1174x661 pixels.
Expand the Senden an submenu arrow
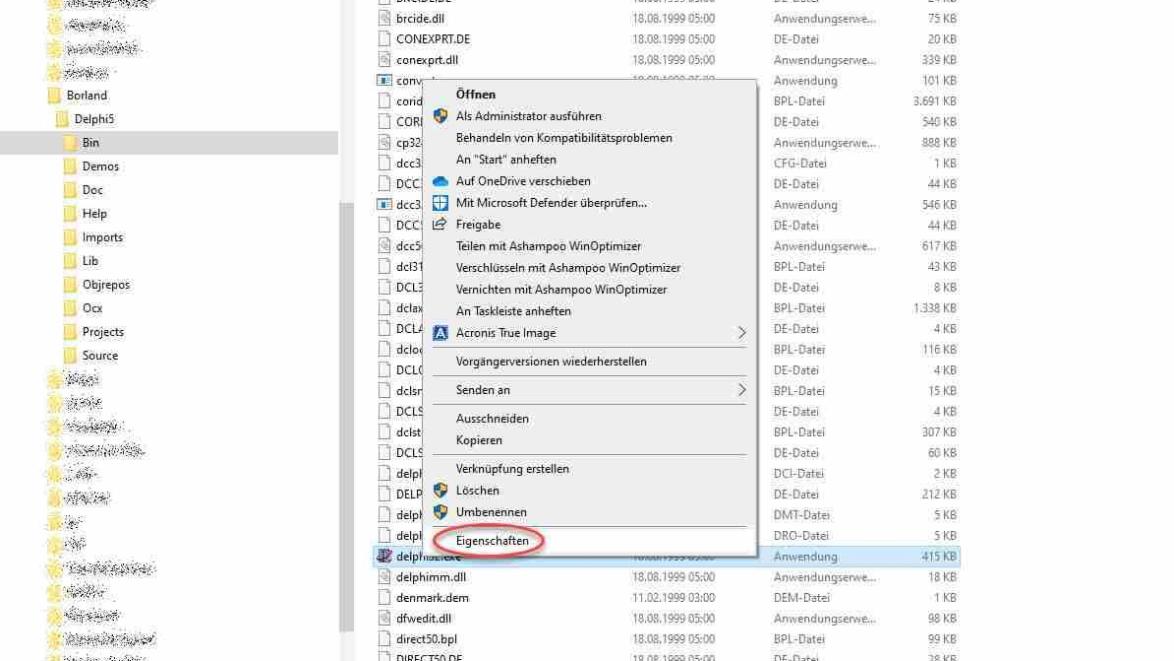coord(741,390)
